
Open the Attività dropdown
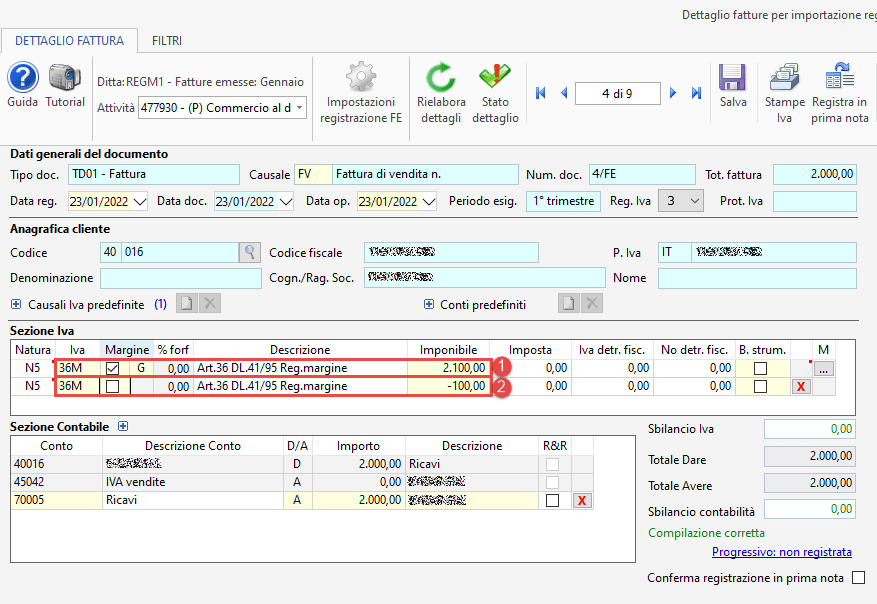click(x=300, y=107)
